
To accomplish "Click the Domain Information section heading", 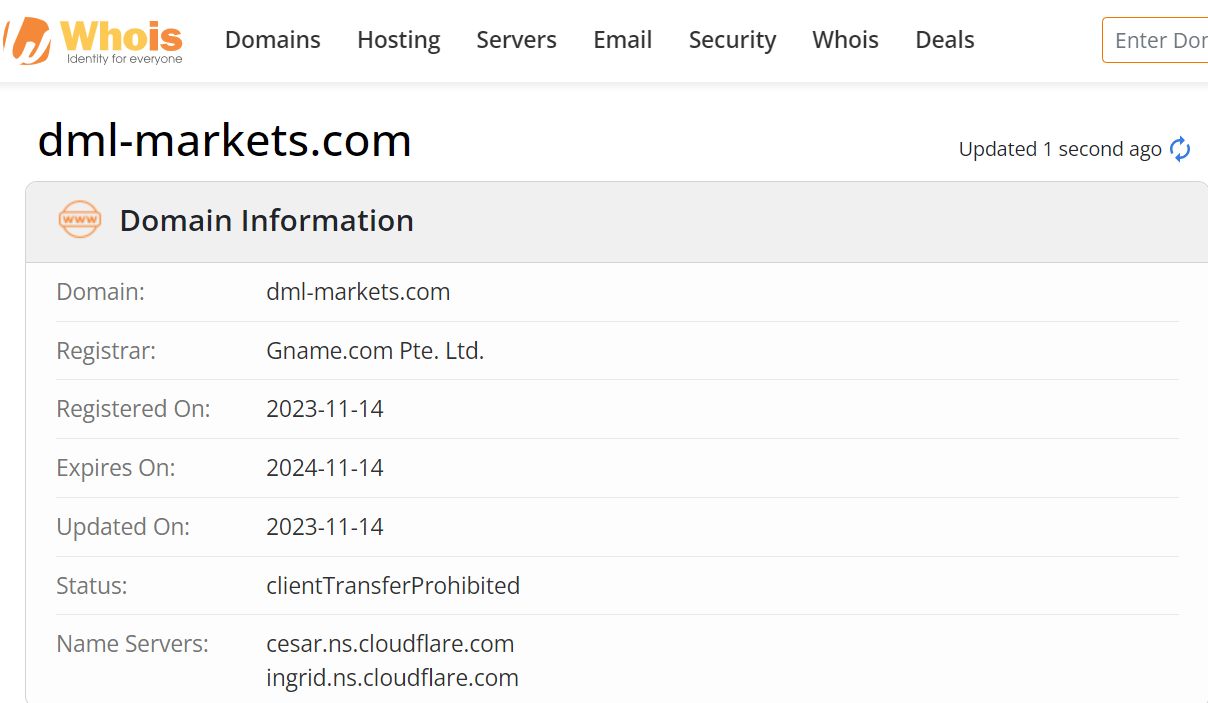I will [x=267, y=220].
